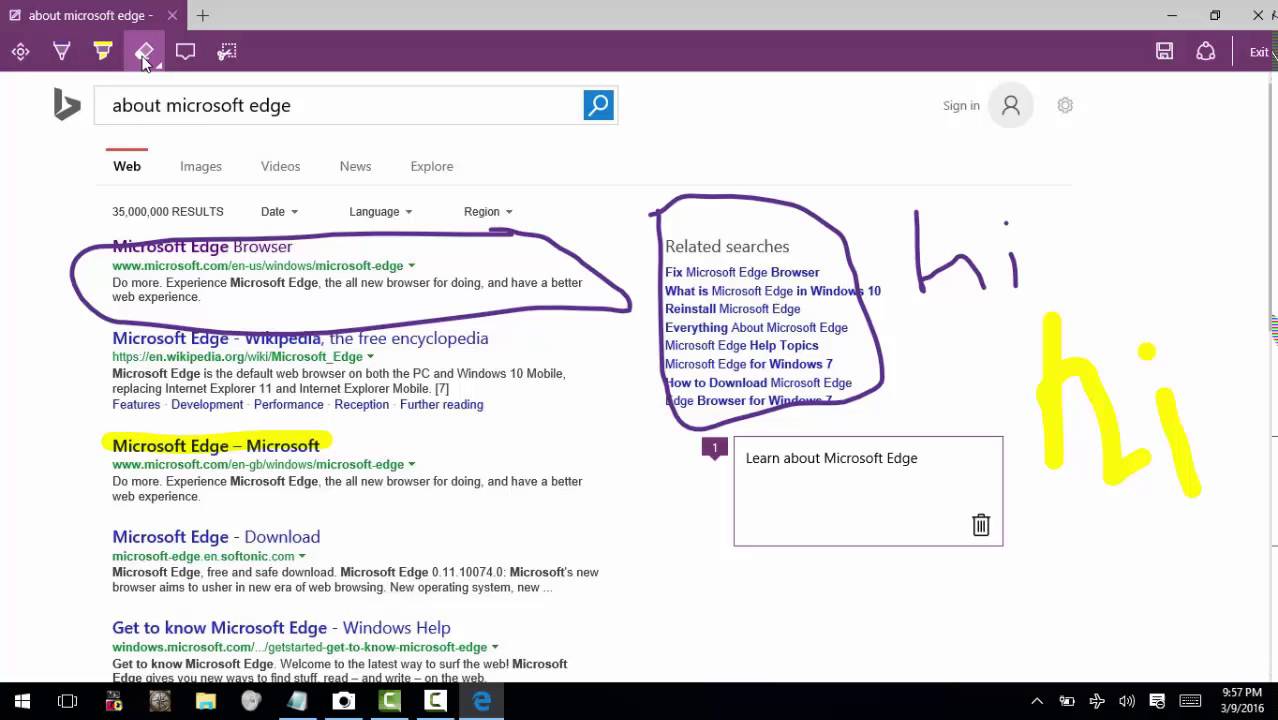Open Microsoft Edge Browser result
Image resolution: width=1278 pixels, height=720 pixels.
pos(202,246)
